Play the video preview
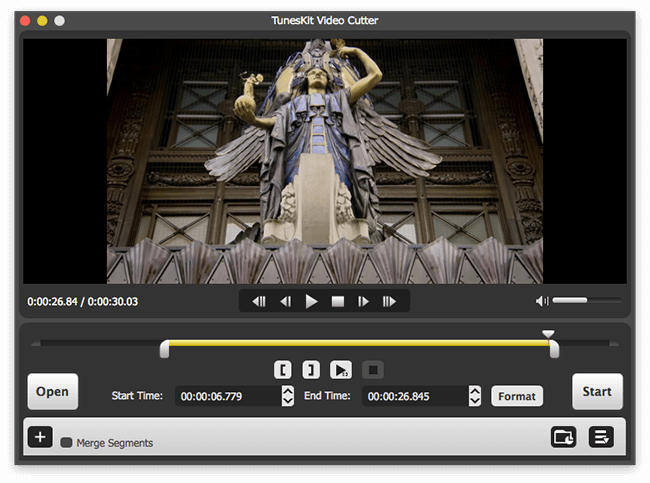The width and height of the screenshot is (650, 483). (311, 301)
